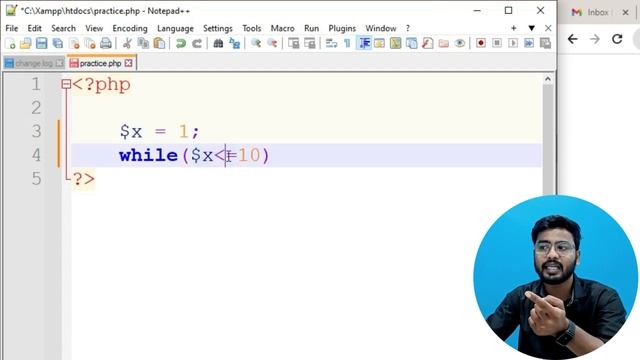Play back the recorded macro
Viewport: 640px width, 360px height.
tap(513, 43)
